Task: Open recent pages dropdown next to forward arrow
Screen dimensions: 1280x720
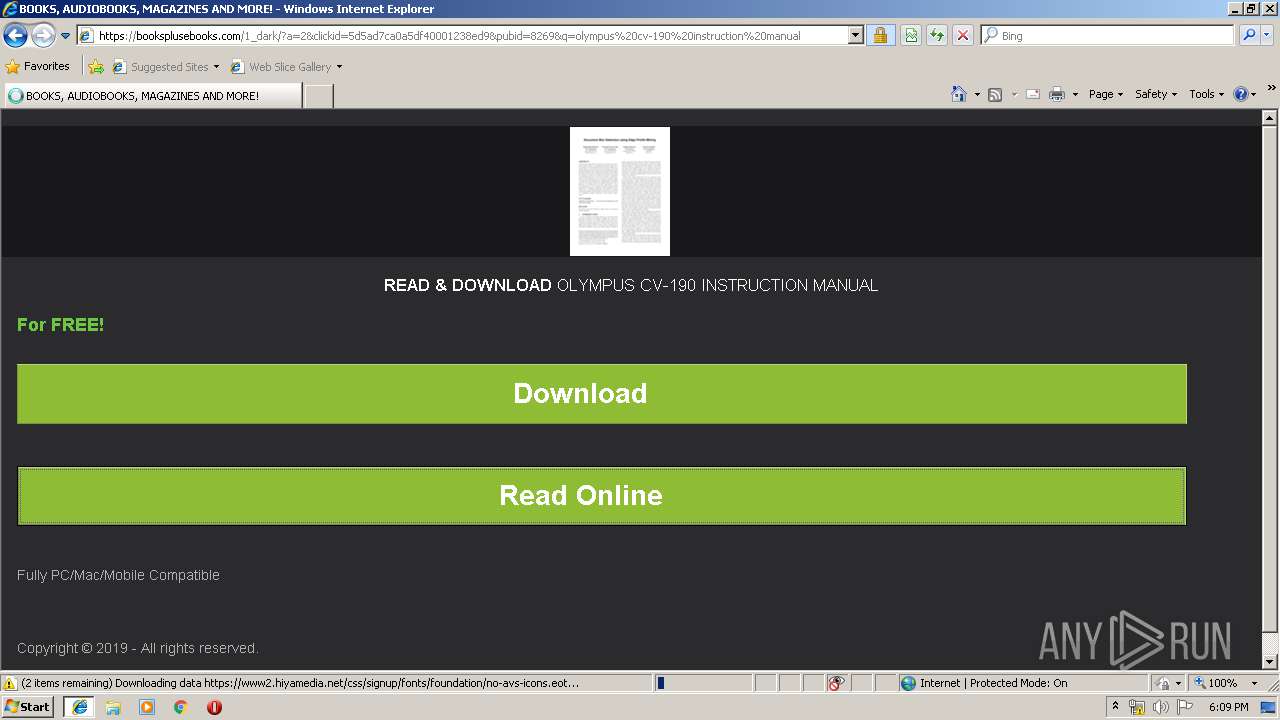Action: coord(66,36)
